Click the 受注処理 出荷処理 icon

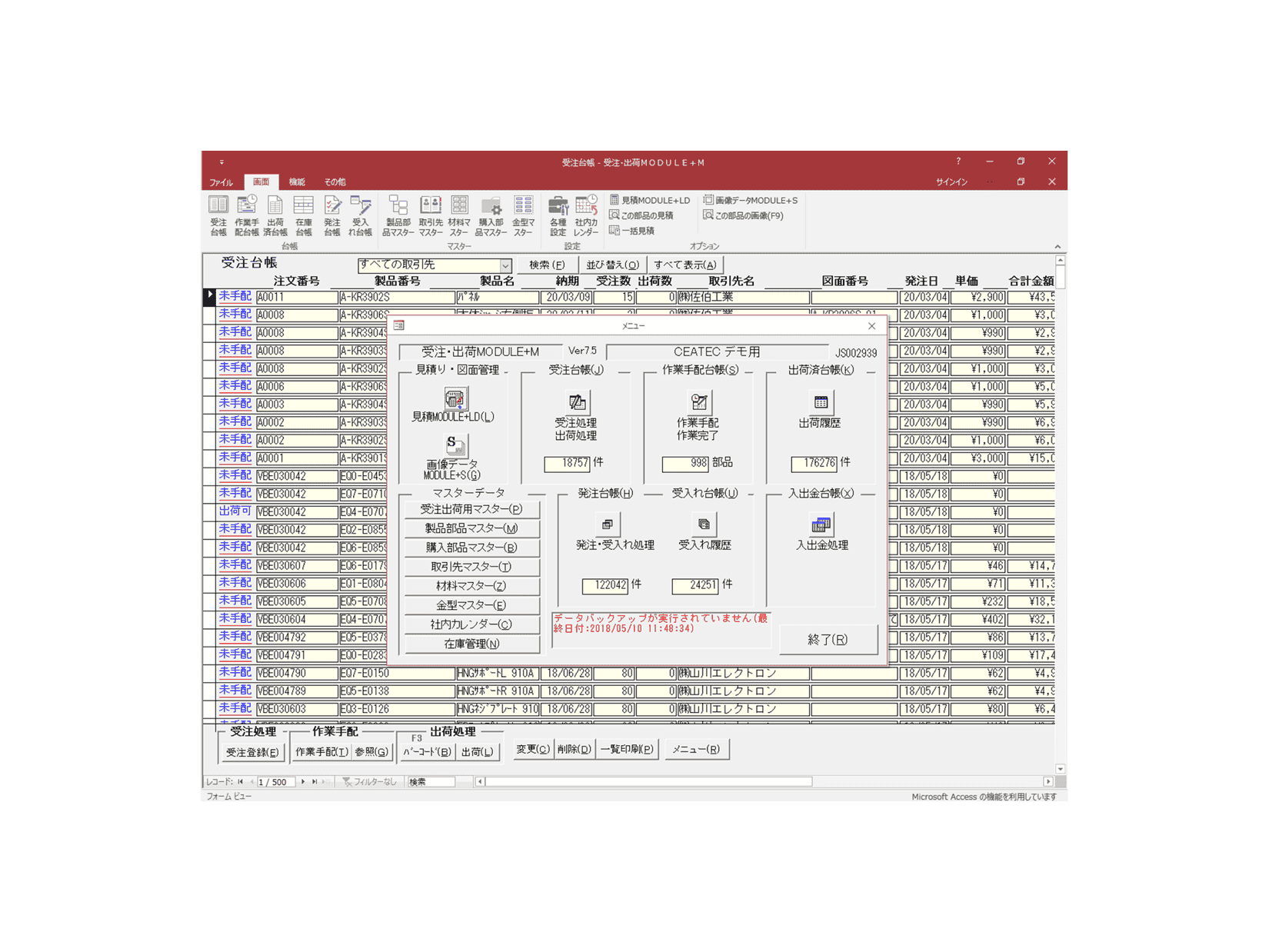576,402
